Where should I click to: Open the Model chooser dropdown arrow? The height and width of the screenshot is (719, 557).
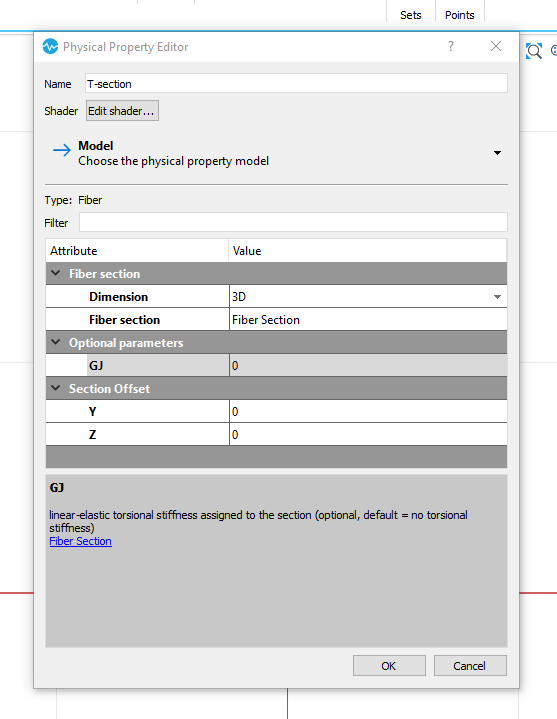pyautogui.click(x=497, y=153)
